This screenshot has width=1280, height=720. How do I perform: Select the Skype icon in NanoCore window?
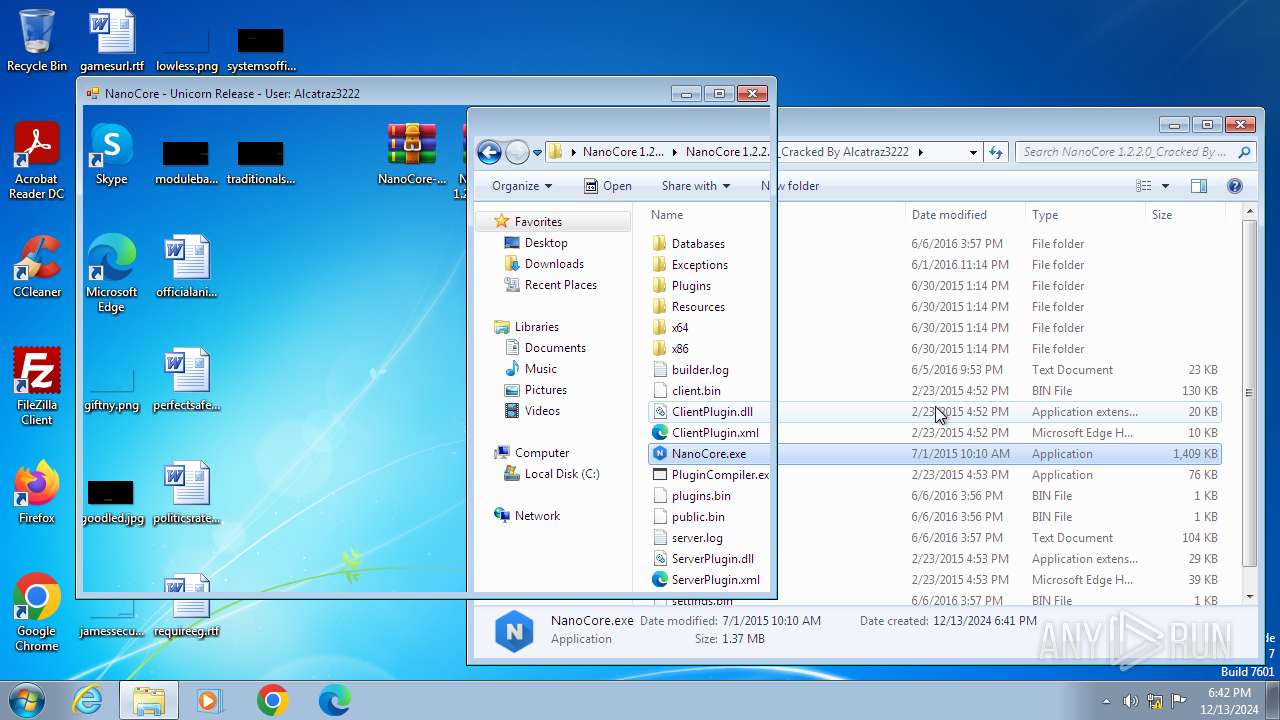click(111, 154)
